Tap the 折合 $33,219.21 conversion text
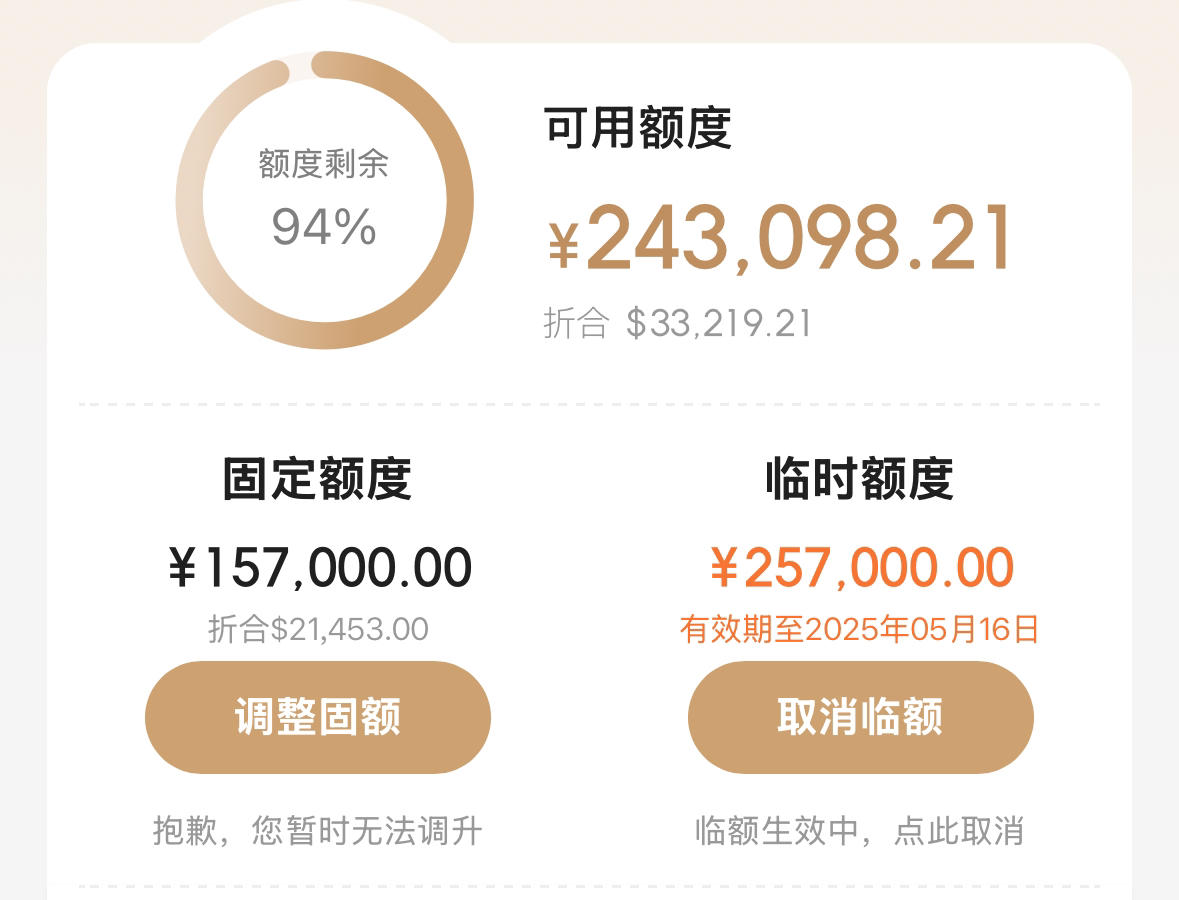1179x900 pixels. click(x=677, y=323)
